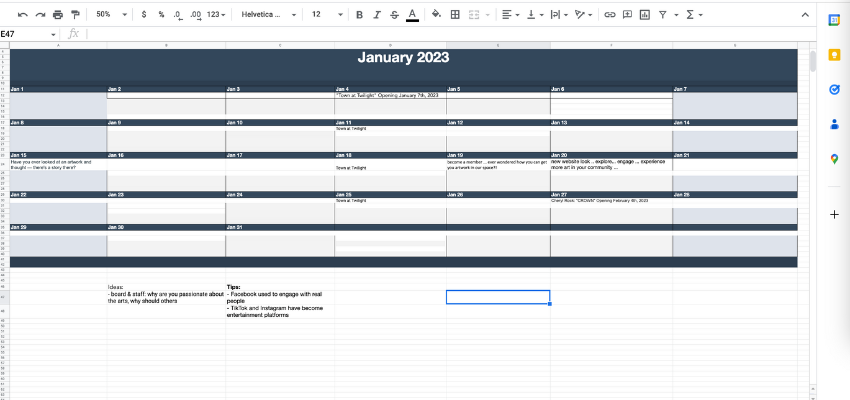Open the text rotation dropdown
The width and height of the screenshot is (850, 400).
pyautogui.click(x=583, y=15)
